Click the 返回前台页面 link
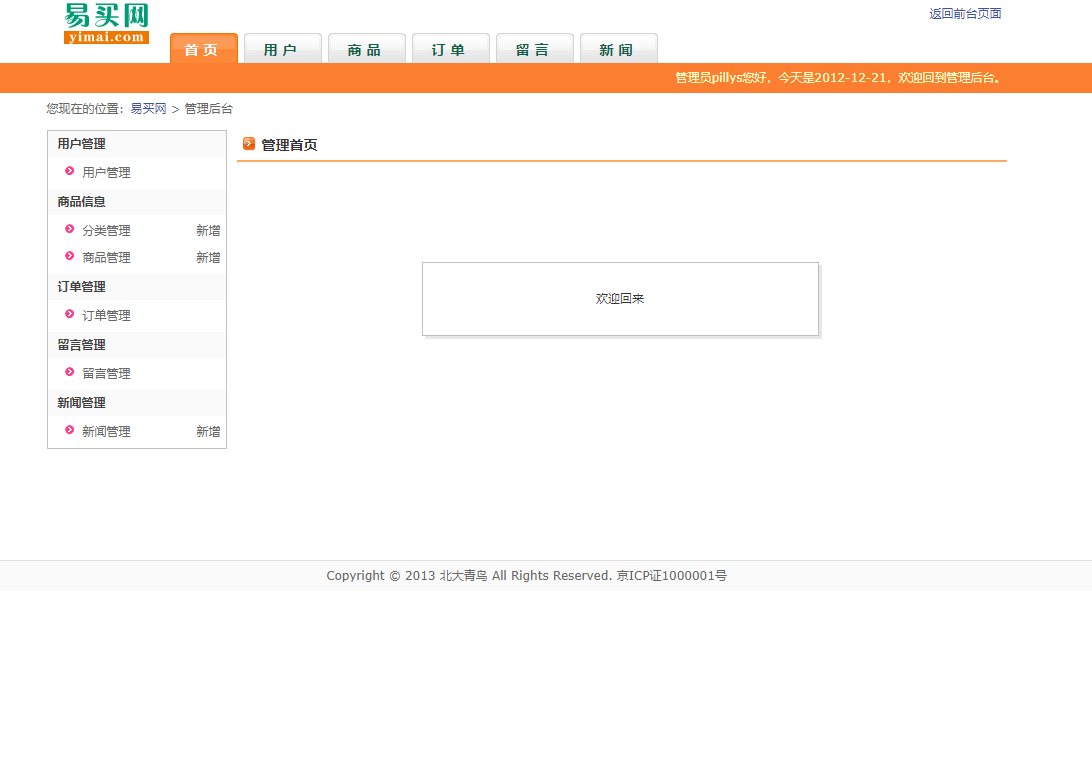The image size is (1092, 783). [965, 13]
